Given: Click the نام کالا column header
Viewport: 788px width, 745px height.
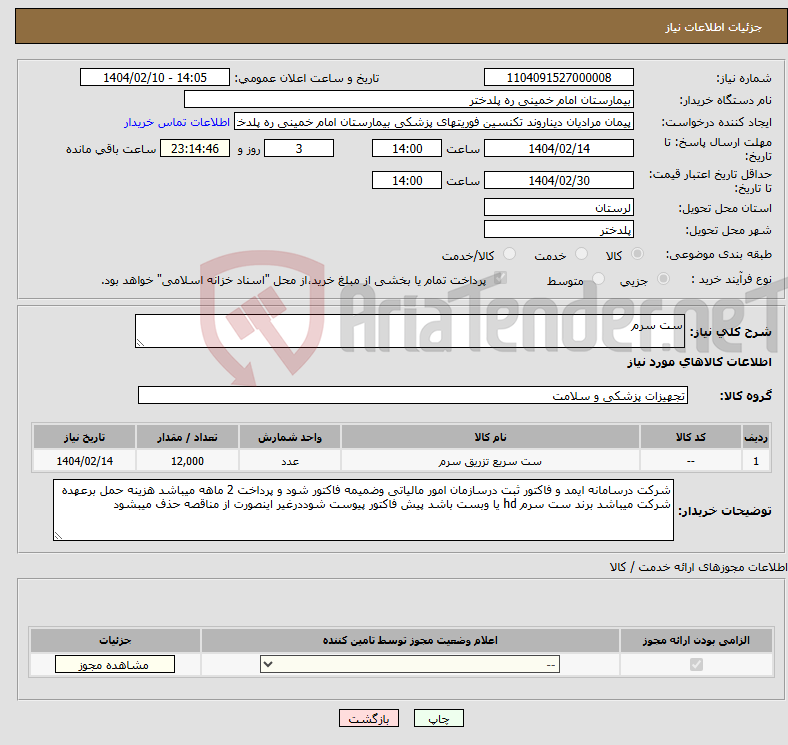Looking at the screenshot, I should pyautogui.click(x=490, y=438).
